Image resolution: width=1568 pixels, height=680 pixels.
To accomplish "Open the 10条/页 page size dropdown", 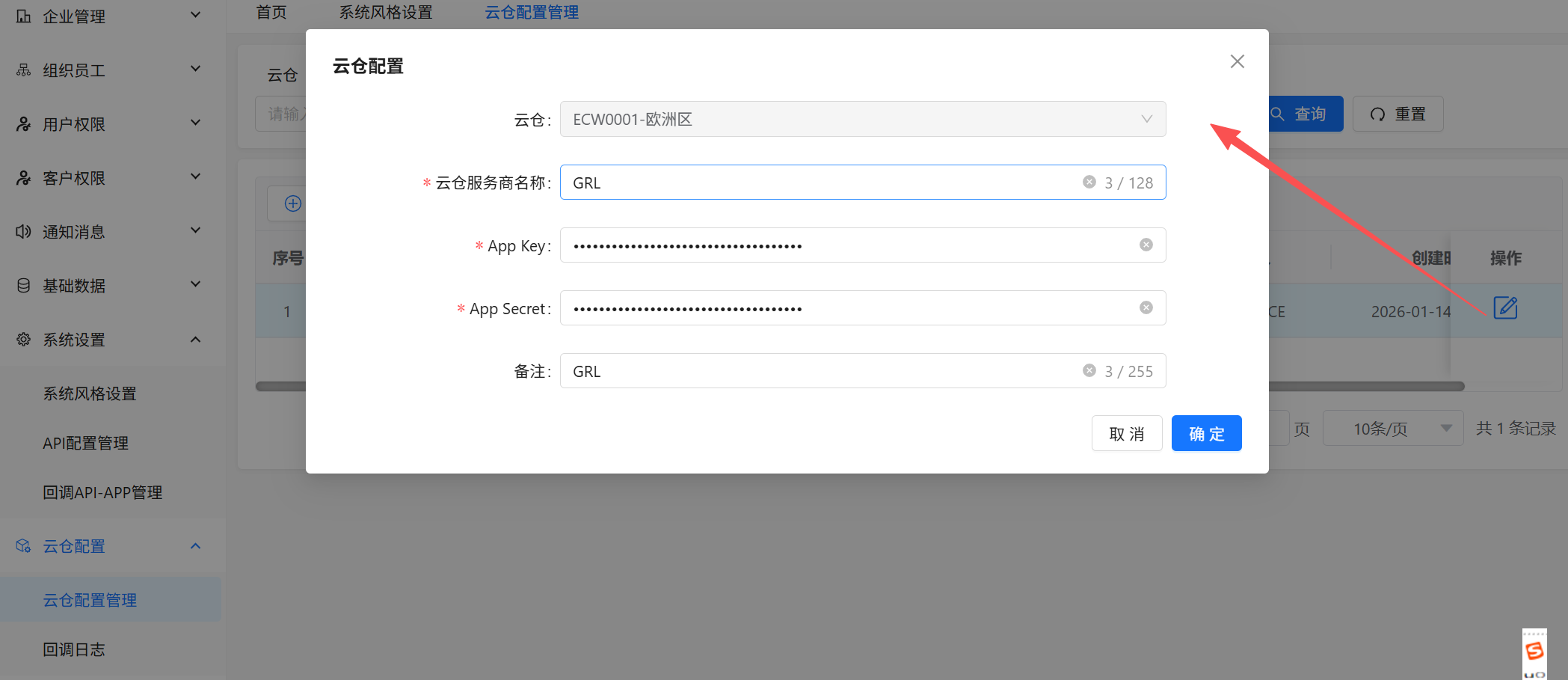I will [1392, 429].
